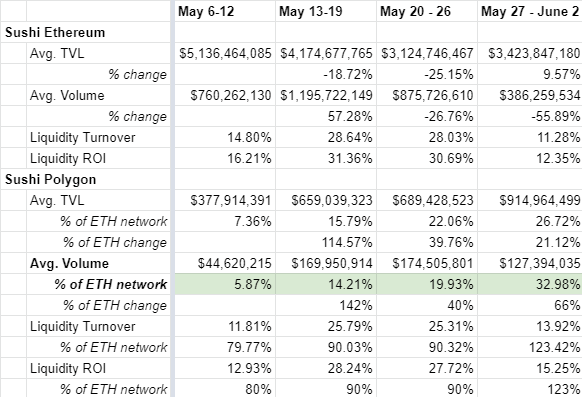The height and width of the screenshot is (397, 582).
Task: Click the Sushi Ethereum section label
Action: tap(55, 32)
